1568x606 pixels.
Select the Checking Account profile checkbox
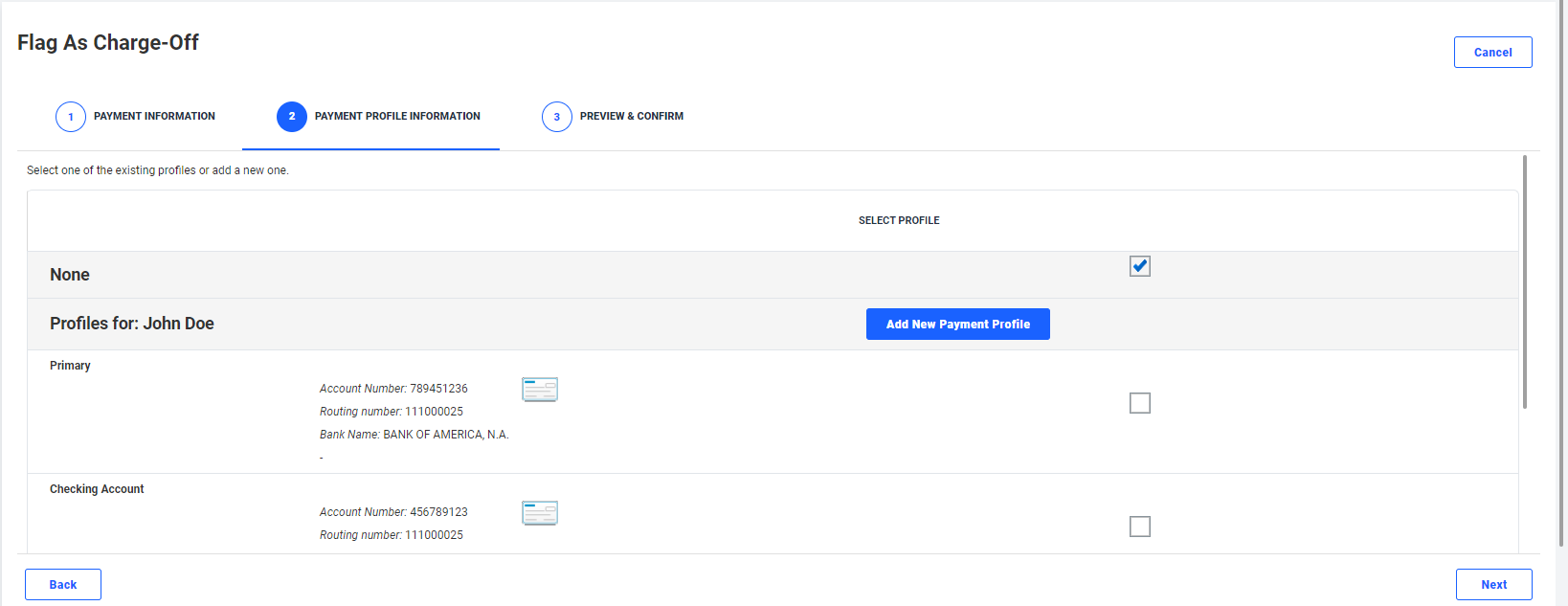pos(1140,527)
